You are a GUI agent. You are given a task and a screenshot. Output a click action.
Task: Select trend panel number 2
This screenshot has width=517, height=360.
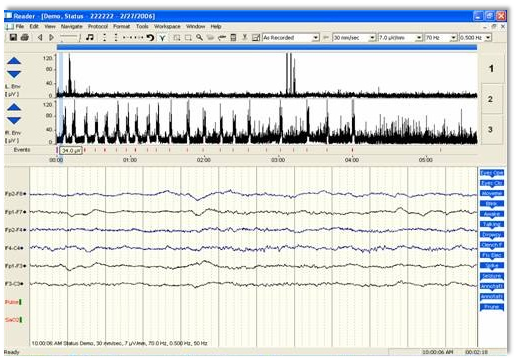[490, 99]
